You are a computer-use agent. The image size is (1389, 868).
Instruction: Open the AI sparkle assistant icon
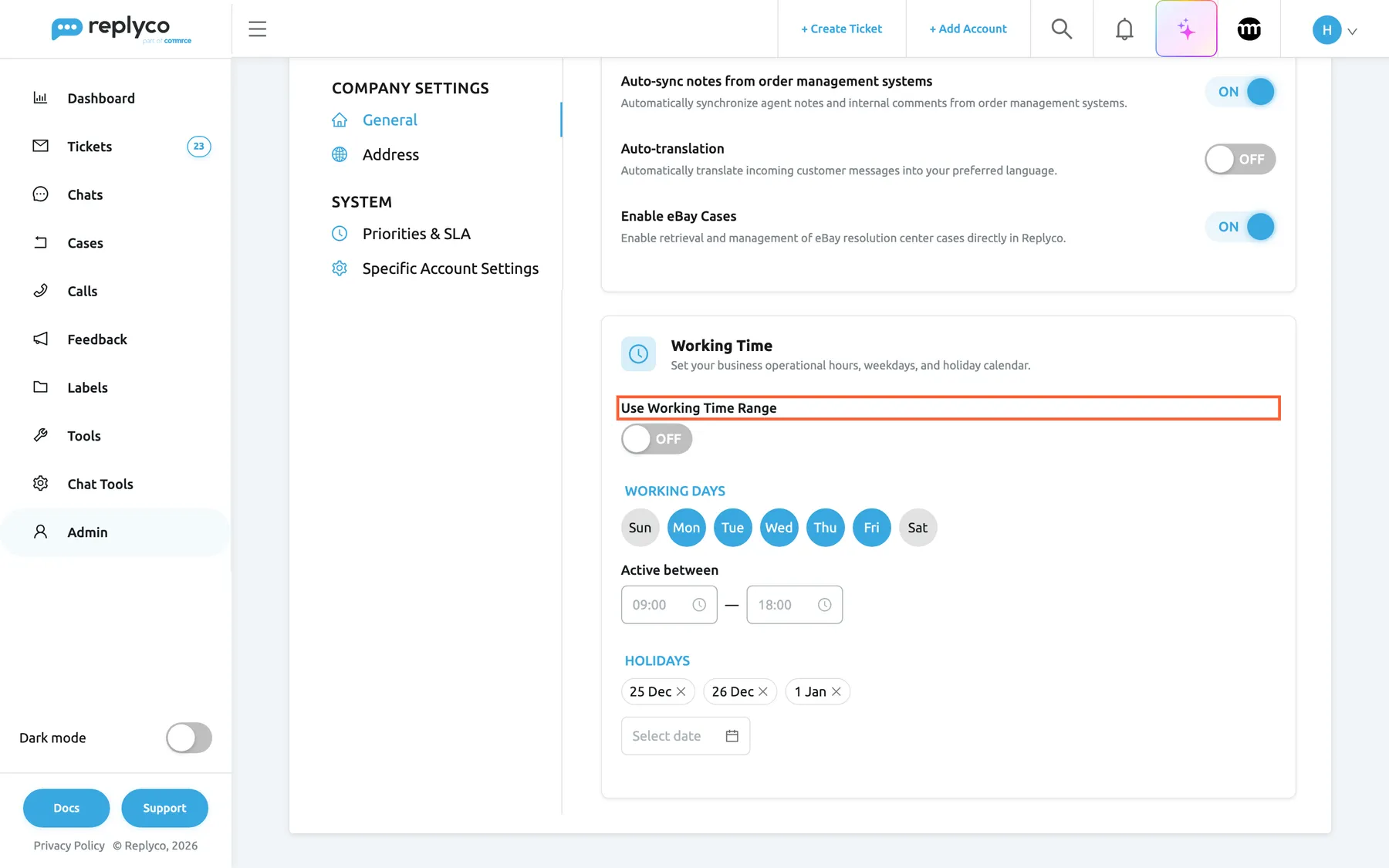pos(1186,29)
